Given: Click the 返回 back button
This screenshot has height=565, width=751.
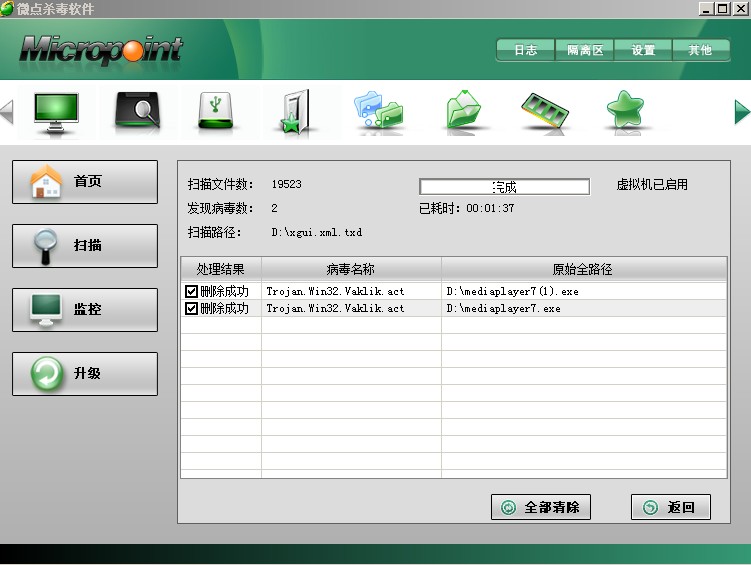Looking at the screenshot, I should coord(671,507).
